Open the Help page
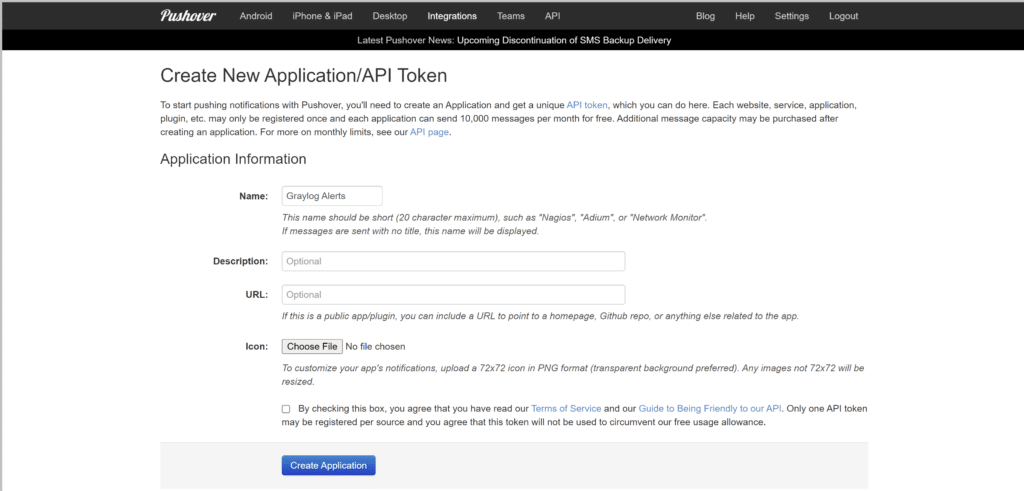 pos(745,16)
